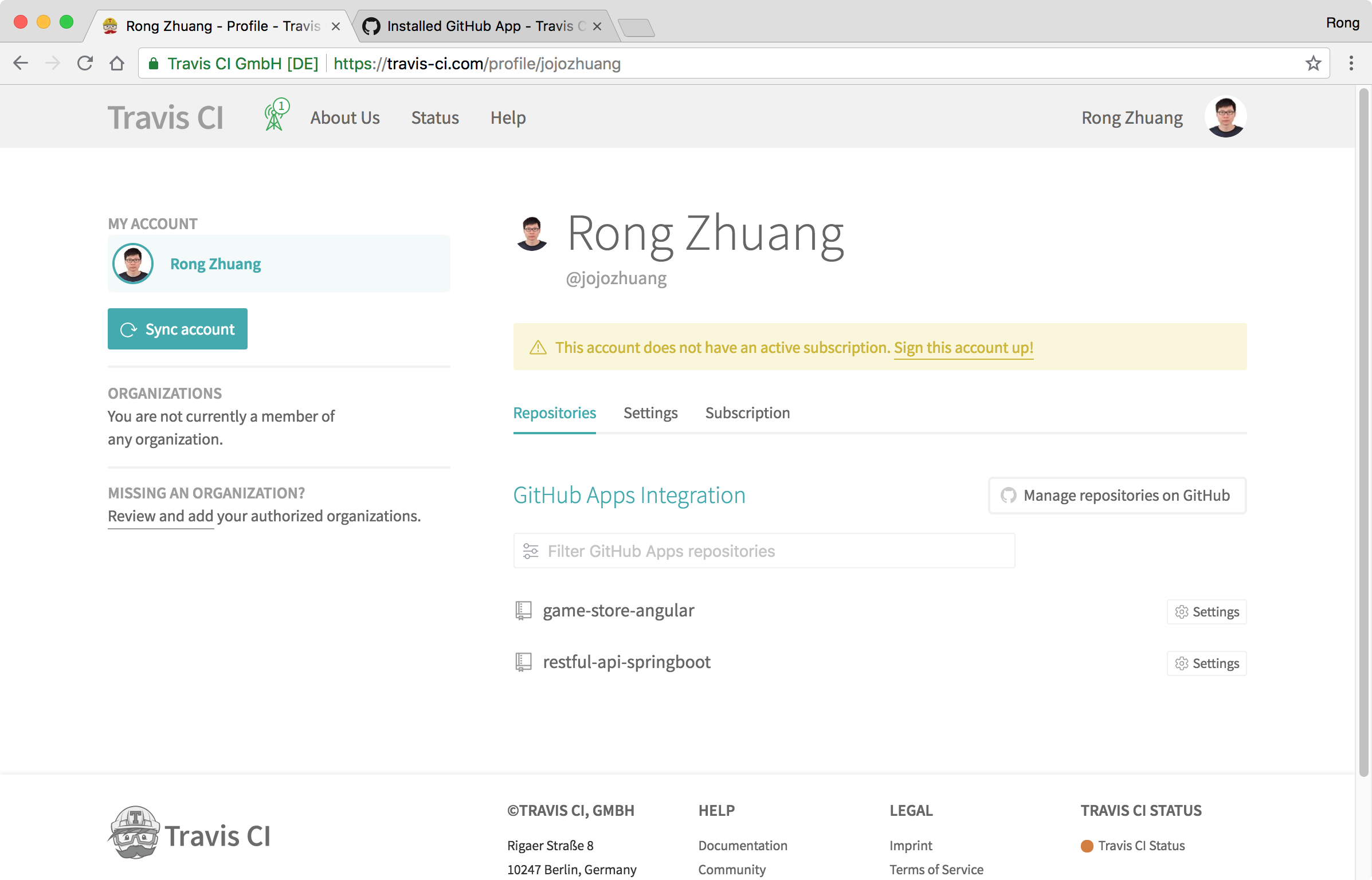Image resolution: width=1372 pixels, height=880 pixels.
Task: Click the orange Travis CI status indicator dot
Action: [1087, 846]
